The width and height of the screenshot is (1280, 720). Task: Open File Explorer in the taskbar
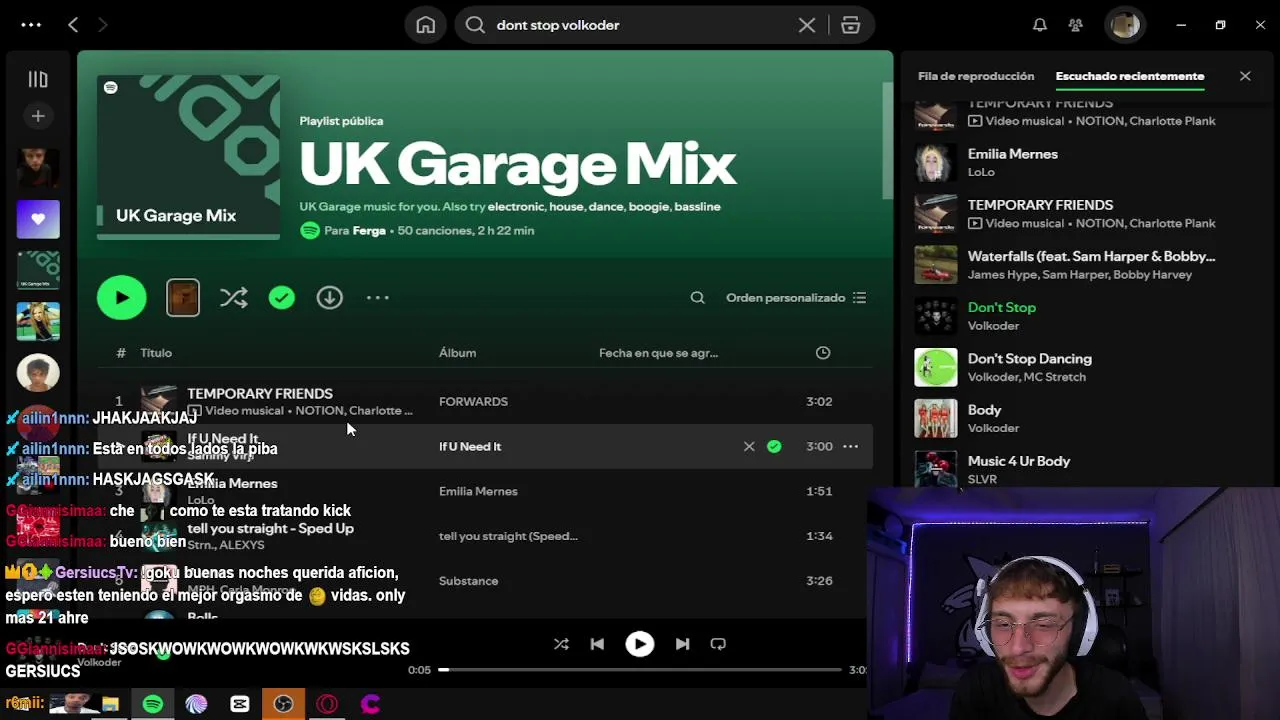(110, 704)
